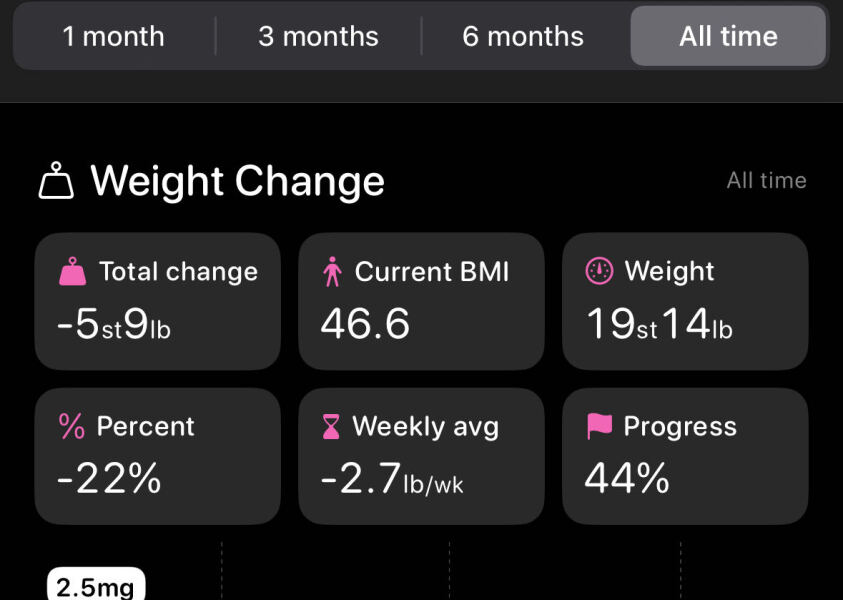Click the person icon on Current BMI

[333, 272]
